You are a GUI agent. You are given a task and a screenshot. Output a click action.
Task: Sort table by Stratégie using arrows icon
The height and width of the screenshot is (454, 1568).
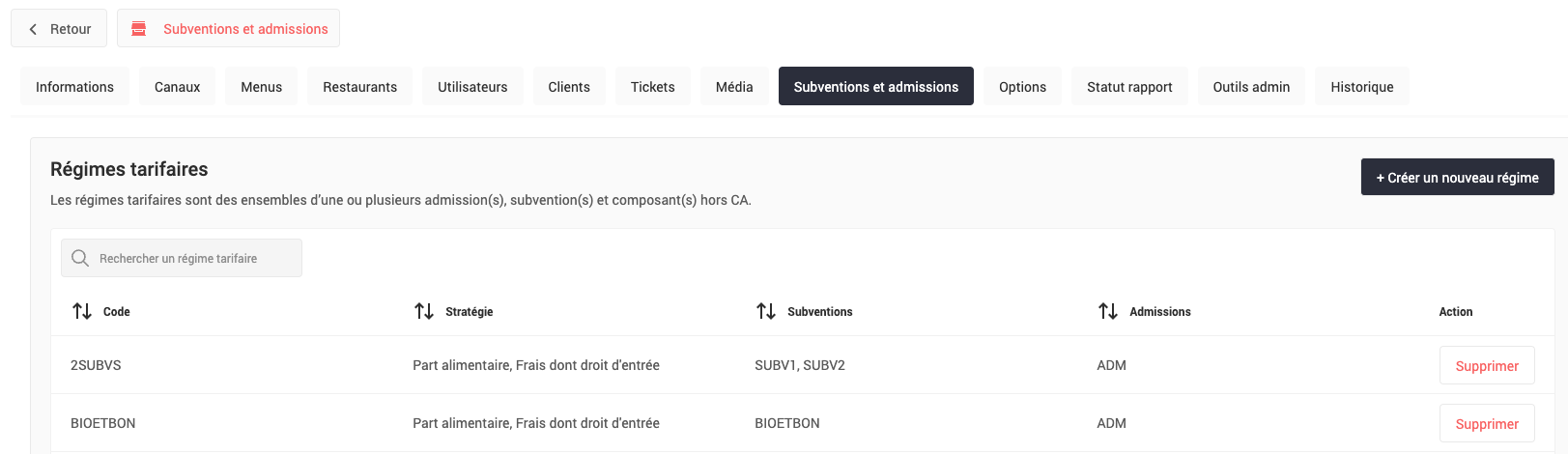click(x=424, y=311)
